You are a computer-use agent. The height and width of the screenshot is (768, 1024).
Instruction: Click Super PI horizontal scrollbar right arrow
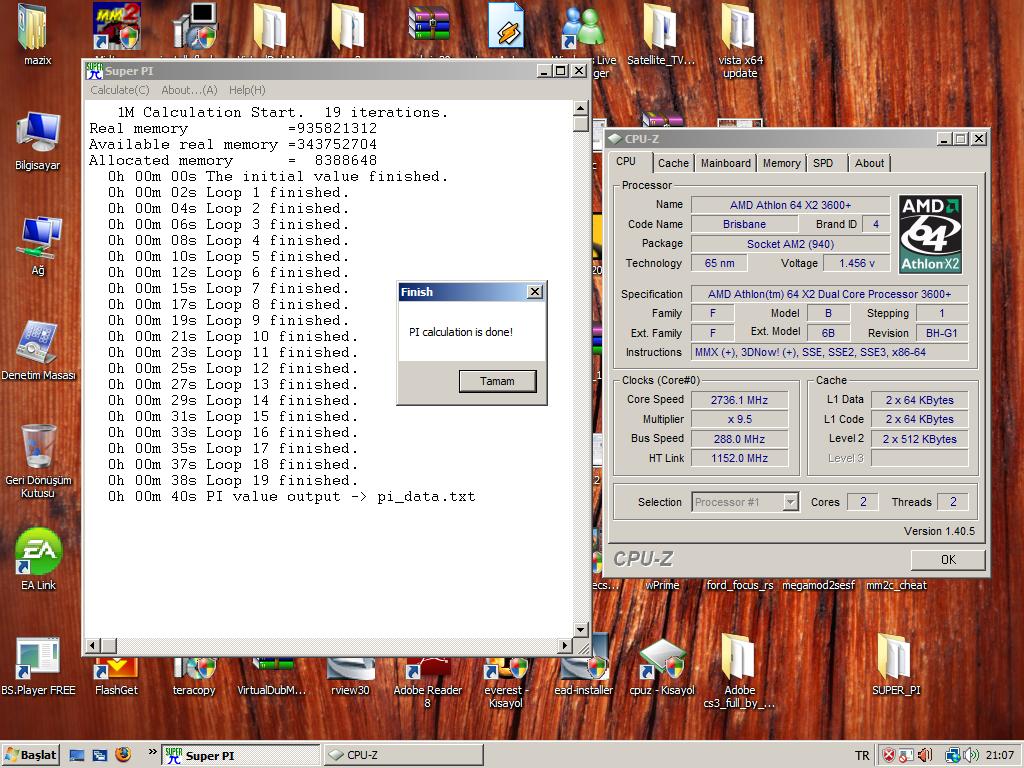pos(566,646)
